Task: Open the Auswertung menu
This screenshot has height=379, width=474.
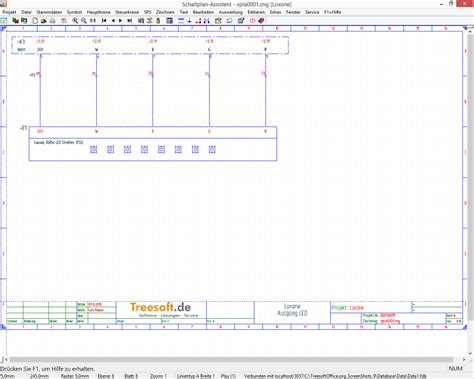Action: tap(231, 12)
